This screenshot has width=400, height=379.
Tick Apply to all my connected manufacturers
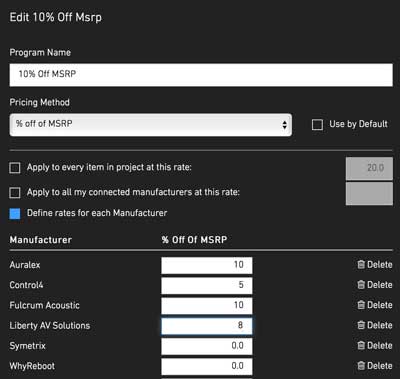(15, 192)
